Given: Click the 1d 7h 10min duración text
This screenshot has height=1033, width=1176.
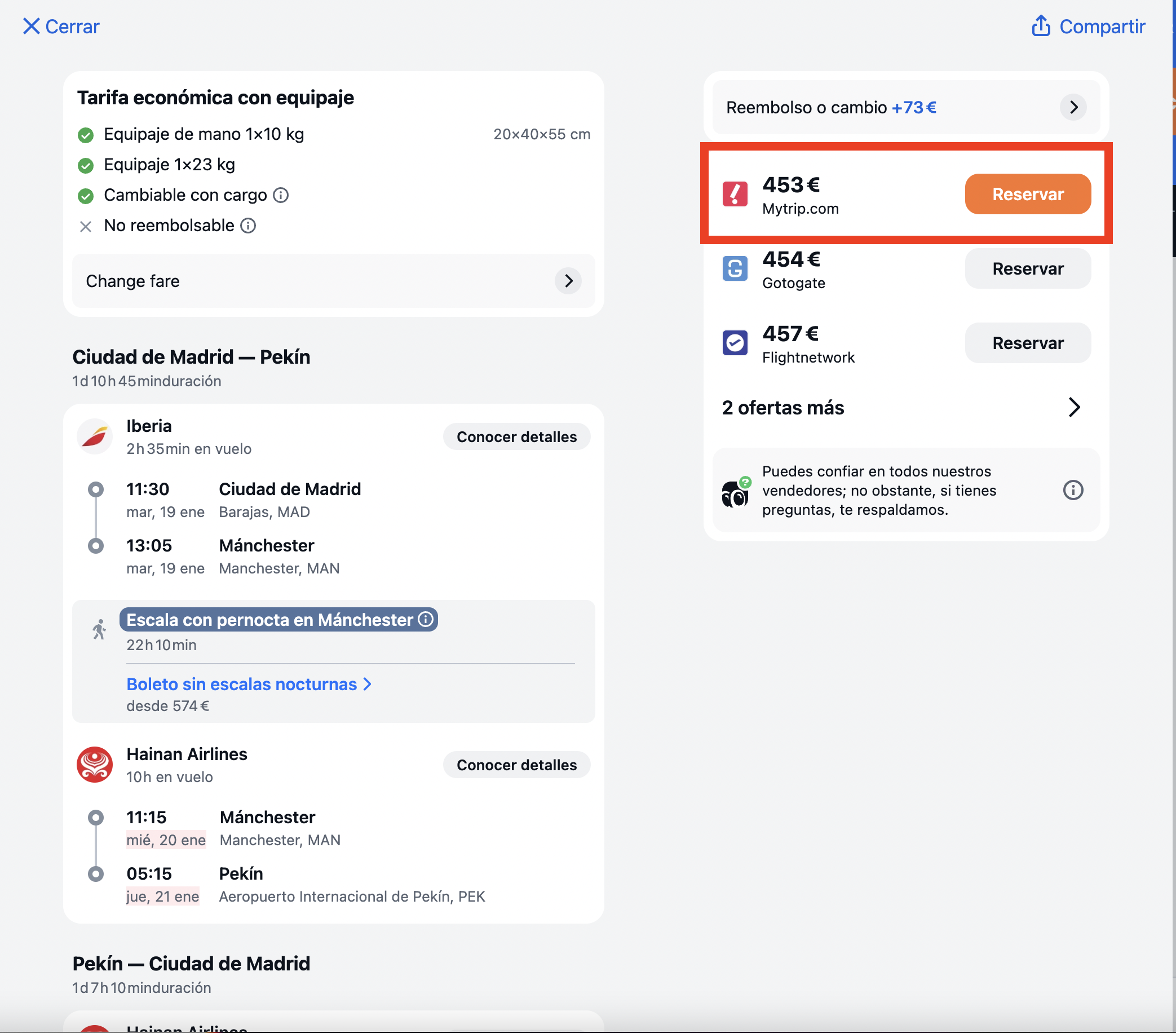Looking at the screenshot, I should tap(142, 987).
